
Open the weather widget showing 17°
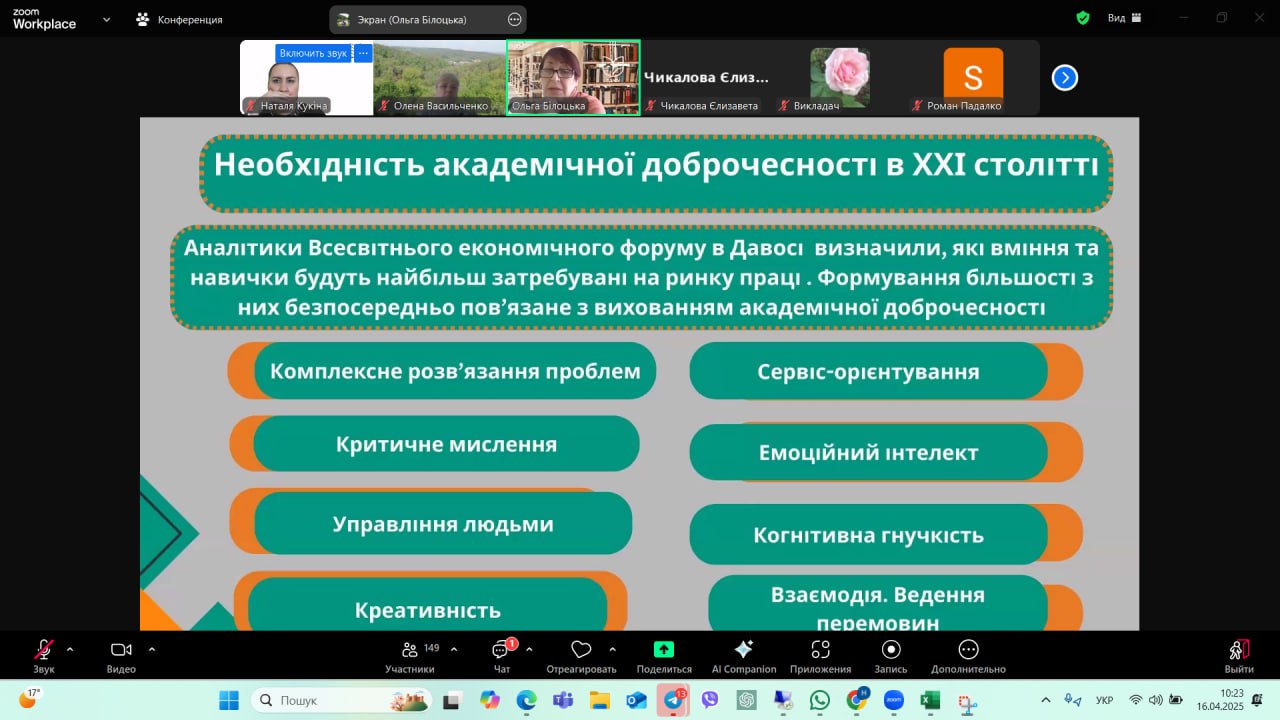[x=29, y=698]
